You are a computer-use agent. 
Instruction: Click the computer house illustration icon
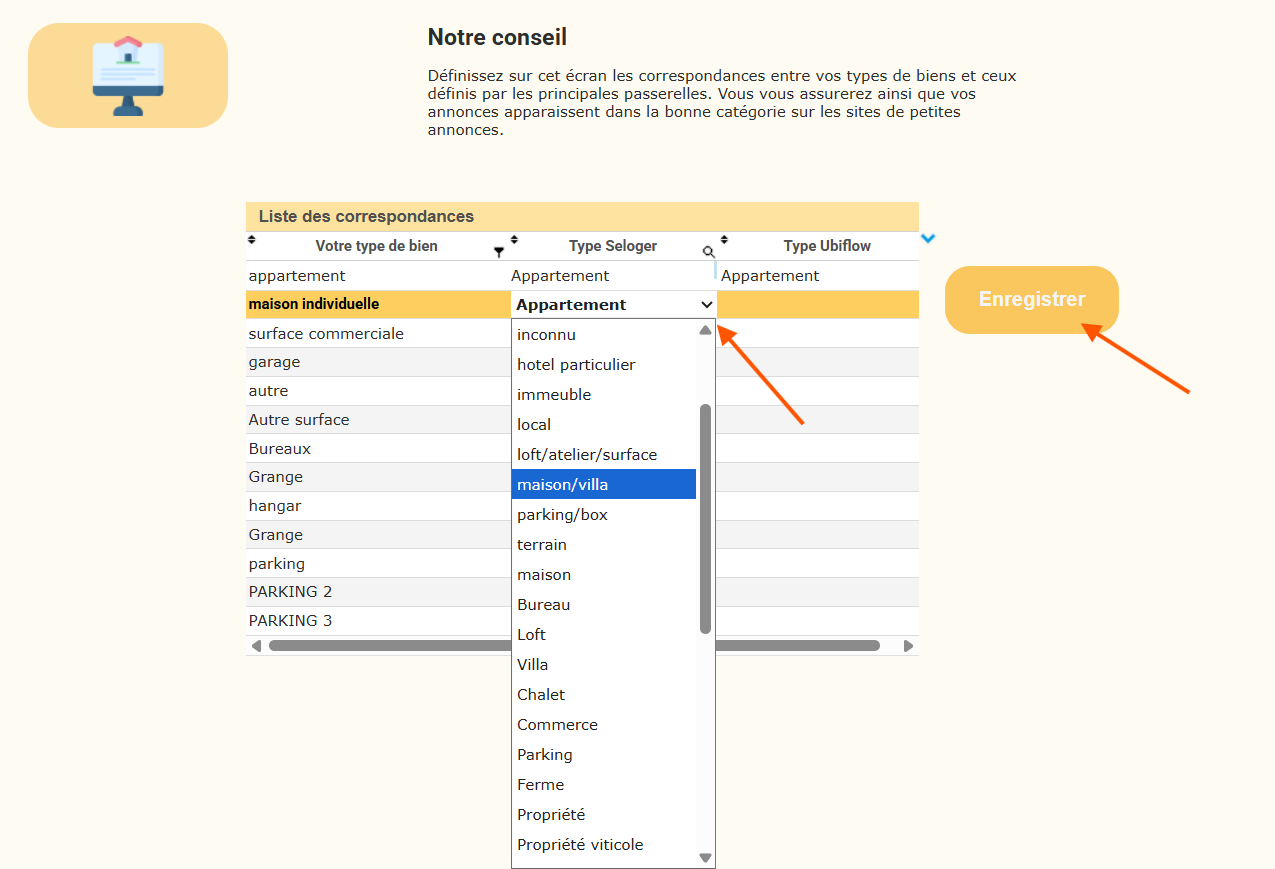tap(128, 76)
